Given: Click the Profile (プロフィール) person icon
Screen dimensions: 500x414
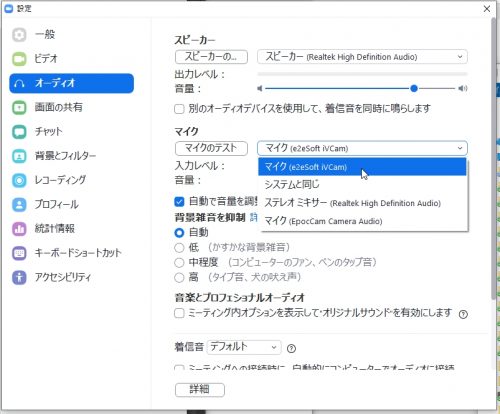Looking at the screenshot, I should pyautogui.click(x=19, y=205).
